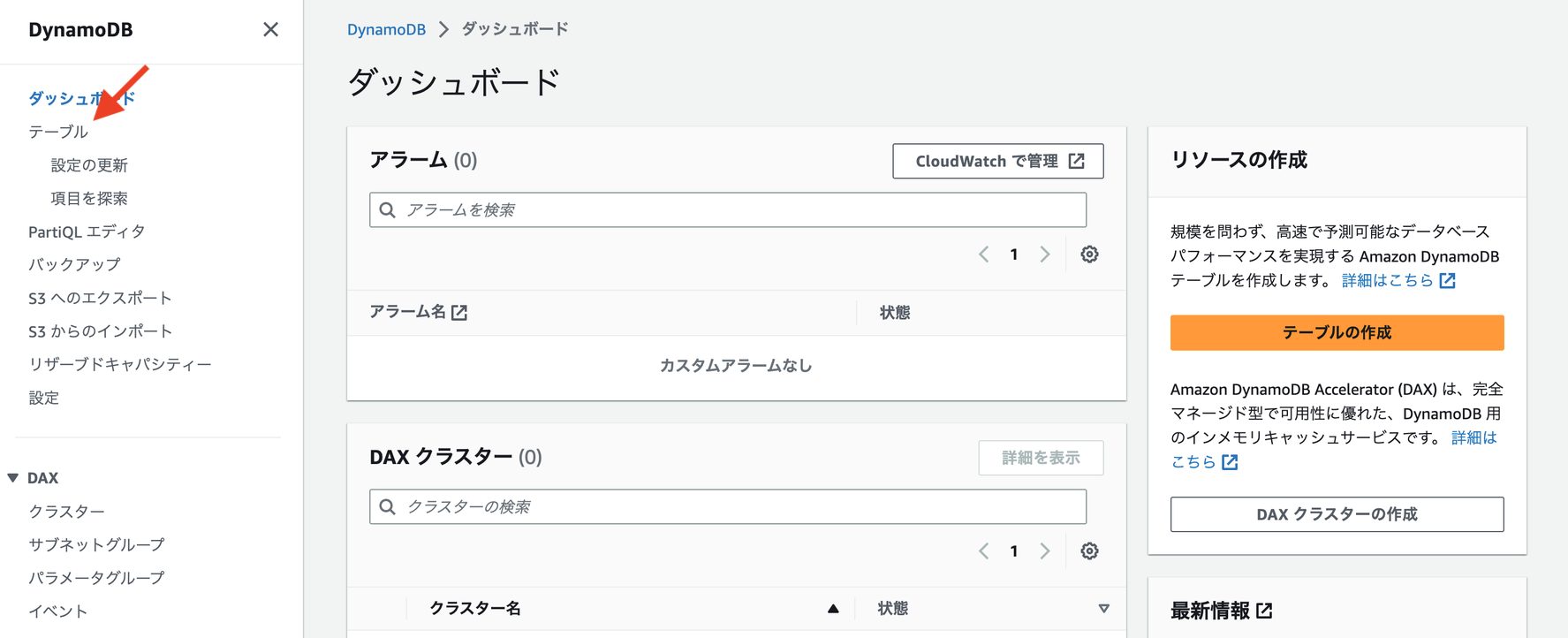1568x638 pixels.
Task: Click the テーブルの作成 button
Action: coord(1337,332)
